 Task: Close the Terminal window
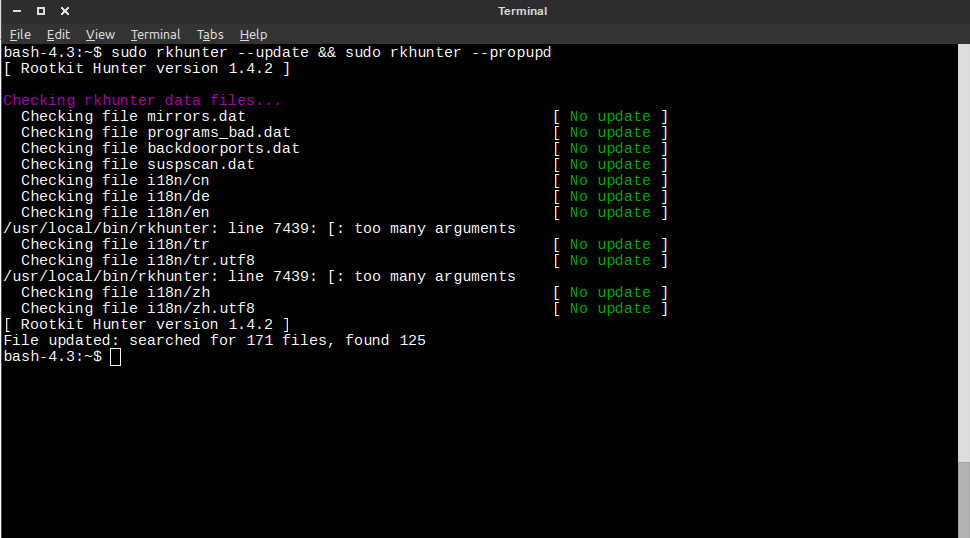pos(64,11)
